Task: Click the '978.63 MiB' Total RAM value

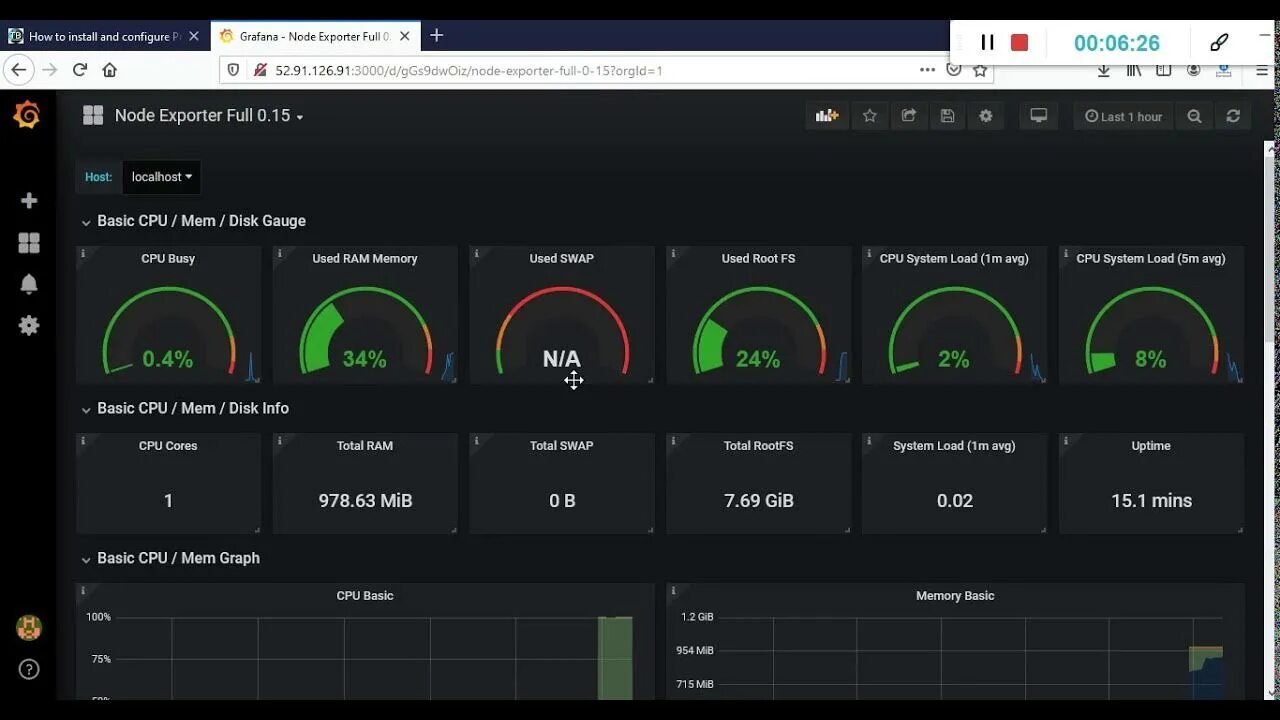Action: [365, 501]
